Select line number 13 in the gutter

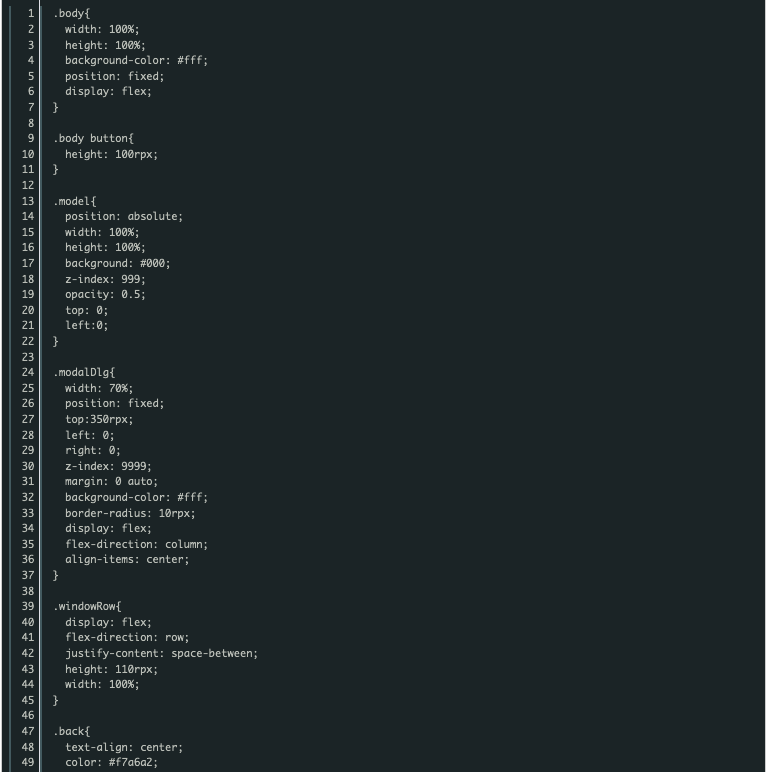(x=28, y=201)
